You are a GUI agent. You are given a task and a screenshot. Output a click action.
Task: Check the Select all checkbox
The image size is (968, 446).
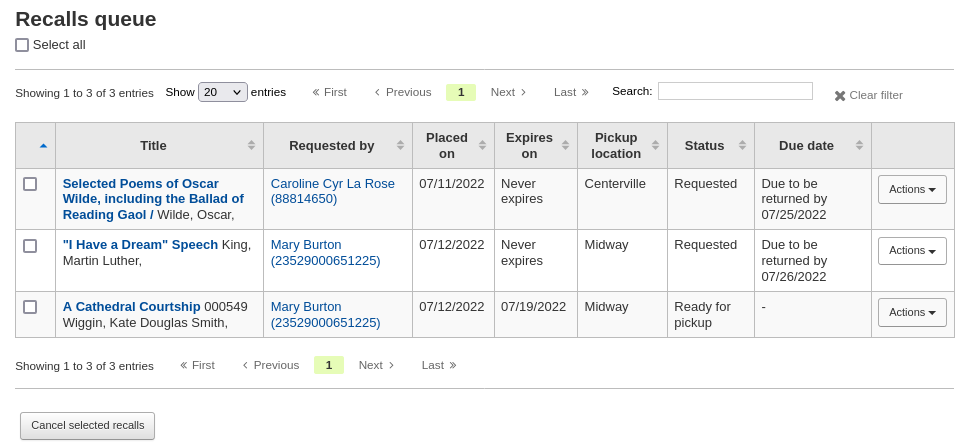[22, 45]
